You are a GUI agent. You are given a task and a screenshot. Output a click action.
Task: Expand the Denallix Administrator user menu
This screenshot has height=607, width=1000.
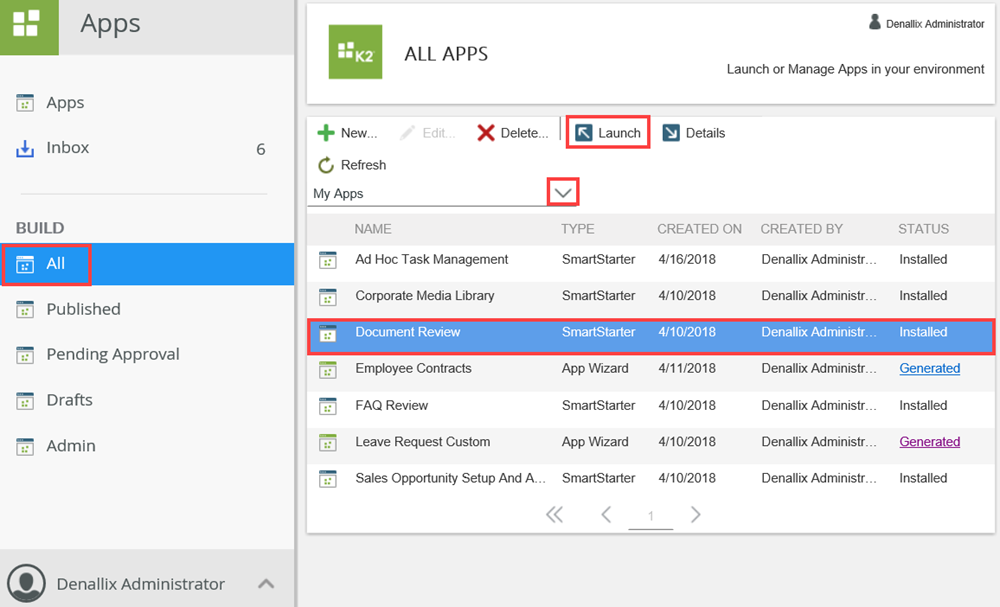[x=266, y=584]
